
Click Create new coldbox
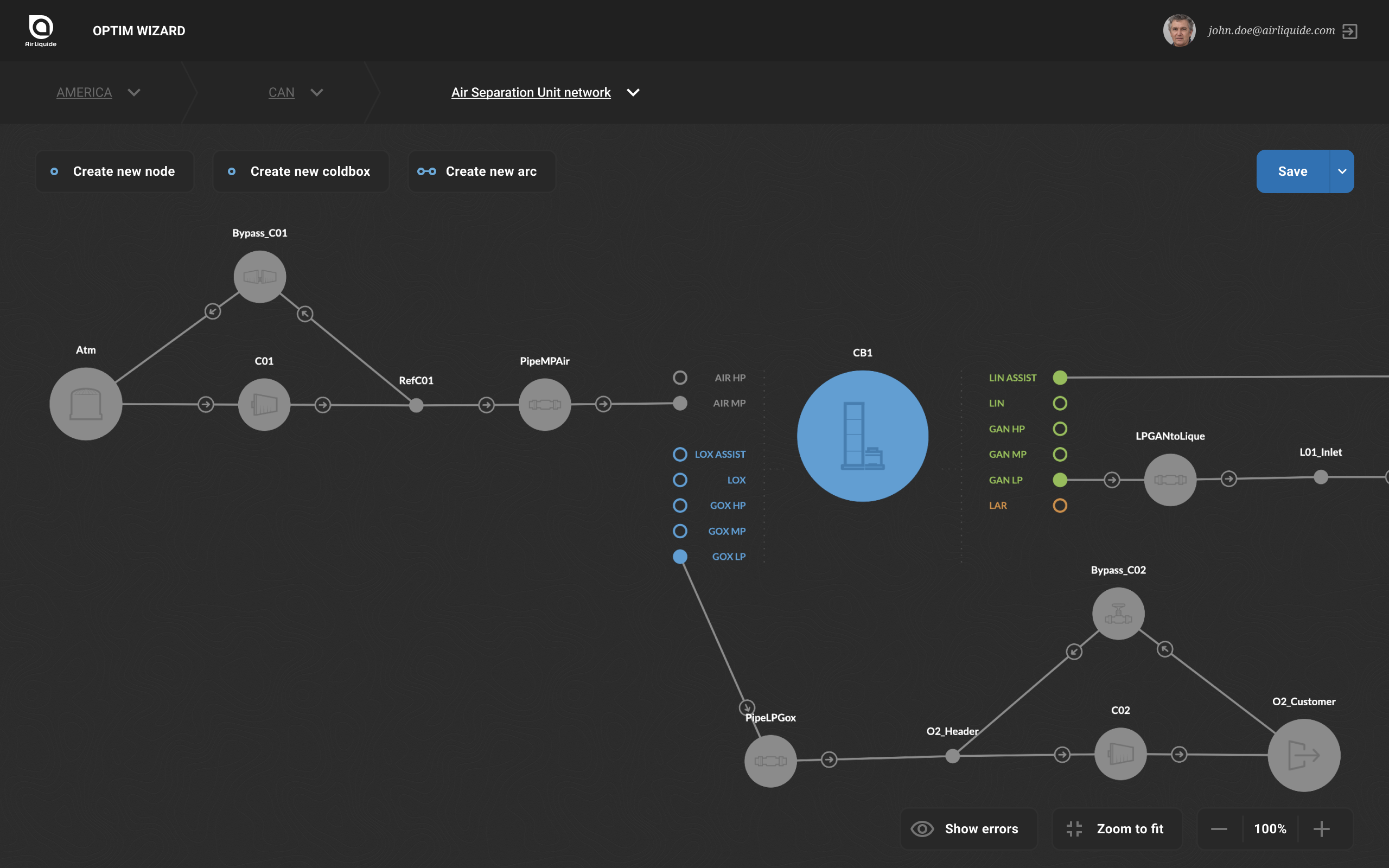pyautogui.click(x=301, y=171)
